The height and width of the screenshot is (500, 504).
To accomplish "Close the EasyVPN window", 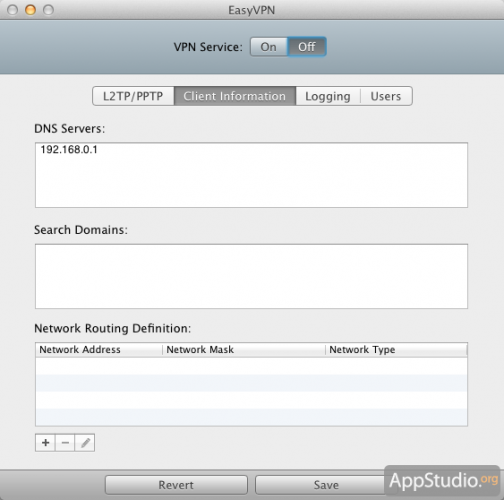I will point(13,10).
